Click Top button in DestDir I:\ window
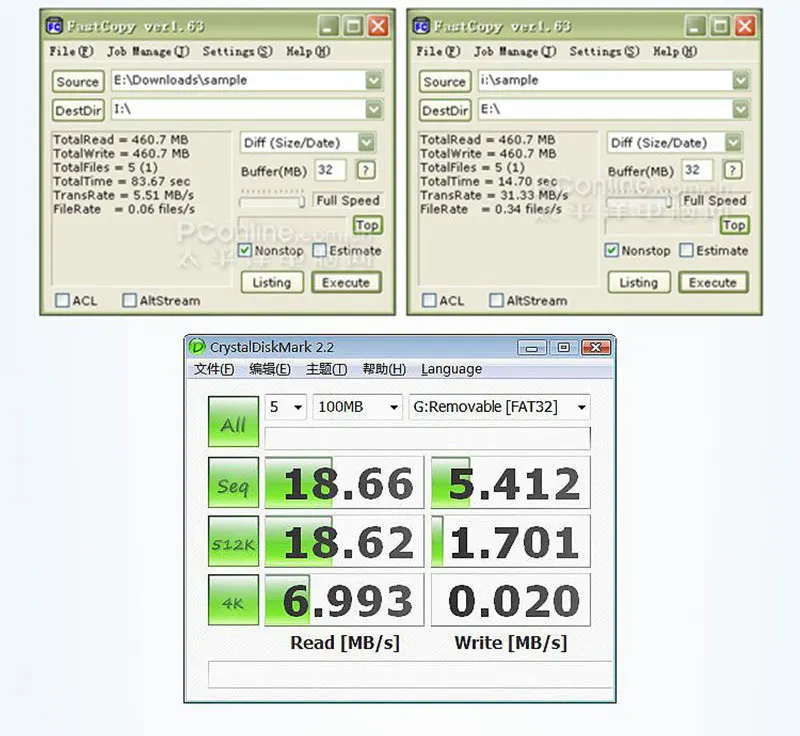The height and width of the screenshot is (736, 800). point(367,225)
